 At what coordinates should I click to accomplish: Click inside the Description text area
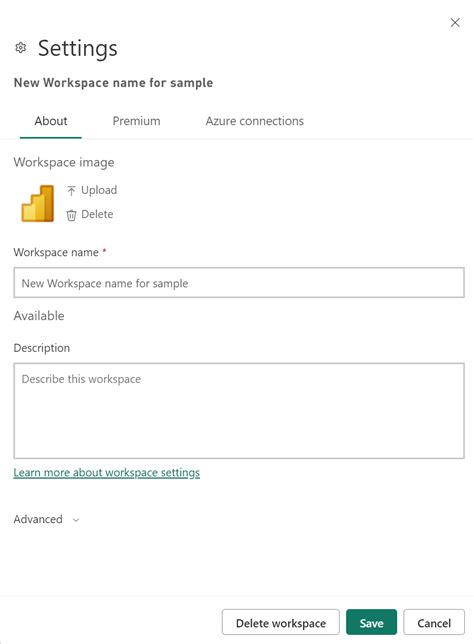[239, 411]
